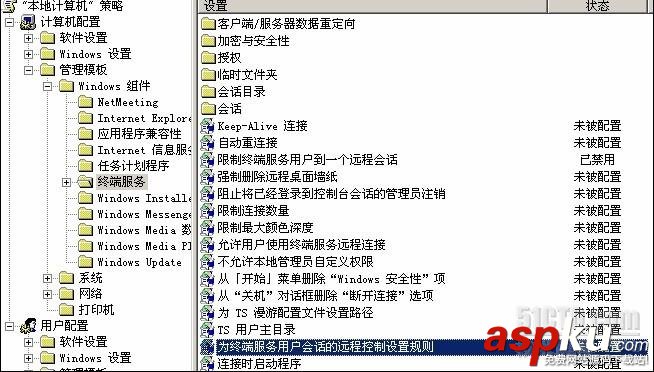The height and width of the screenshot is (372, 654).
Task: Sort by the 设置 column header
Action: [372, 6]
